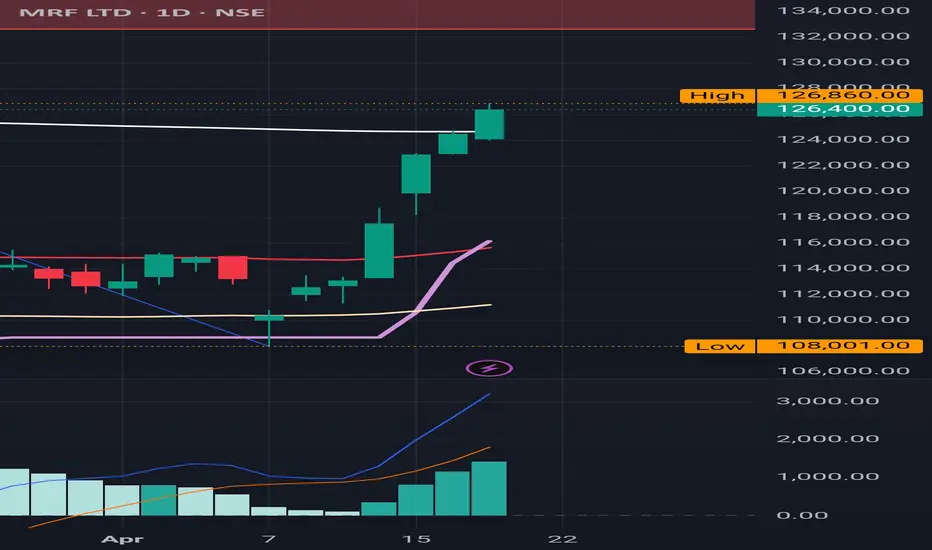932x550 pixels.
Task: Click the green 126,400.00 current price tag
Action: click(x=840, y=109)
